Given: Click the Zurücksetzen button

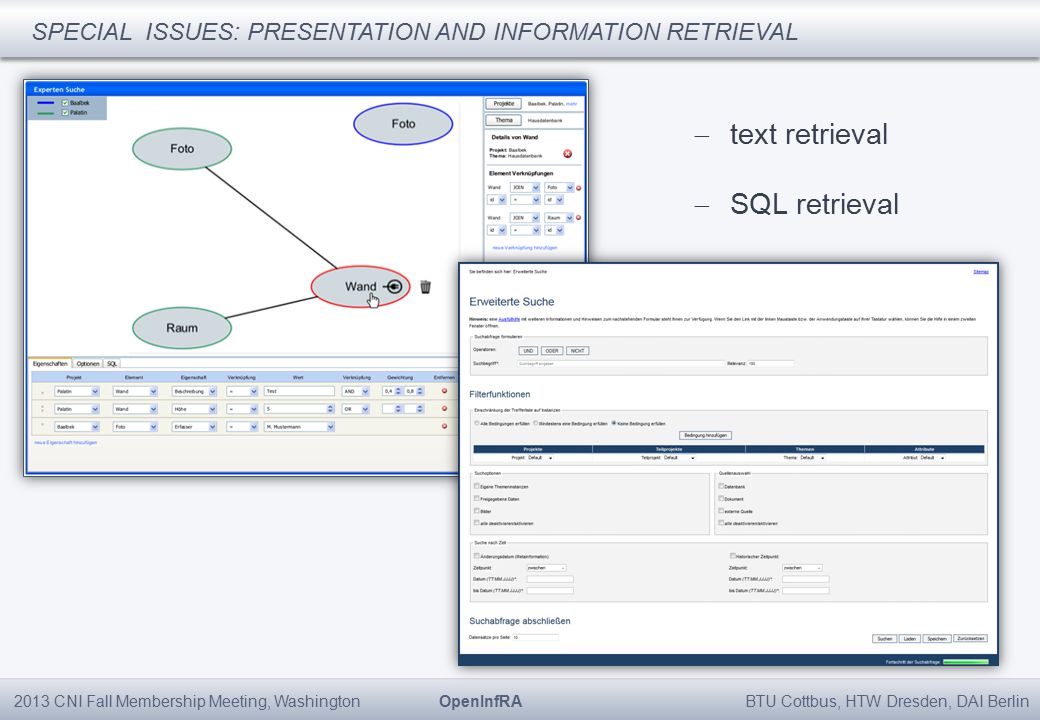Looking at the screenshot, I should tap(971, 638).
